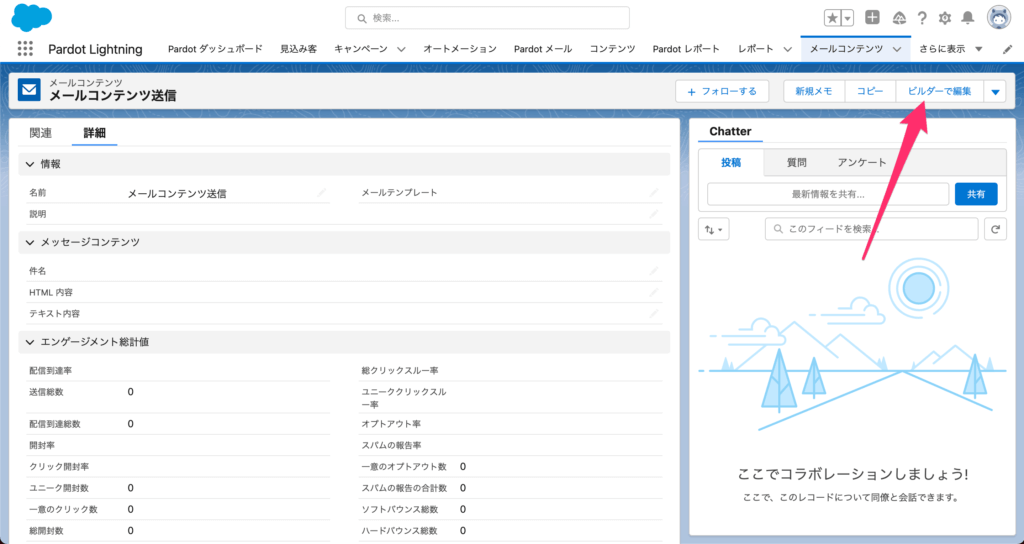Click the このフィードを検索 search field
1024x544 pixels.
(871, 229)
